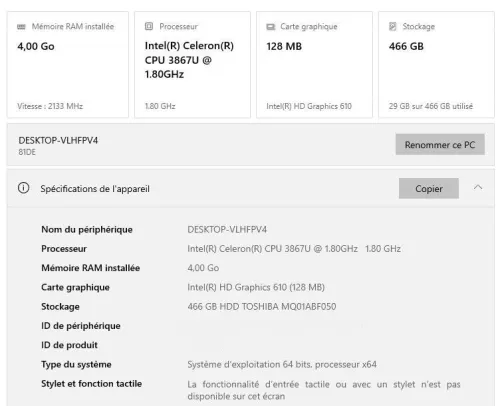This screenshot has width=500, height=406.
Task: Open the Processeur Intel Celeron card
Action: pos(192,65)
